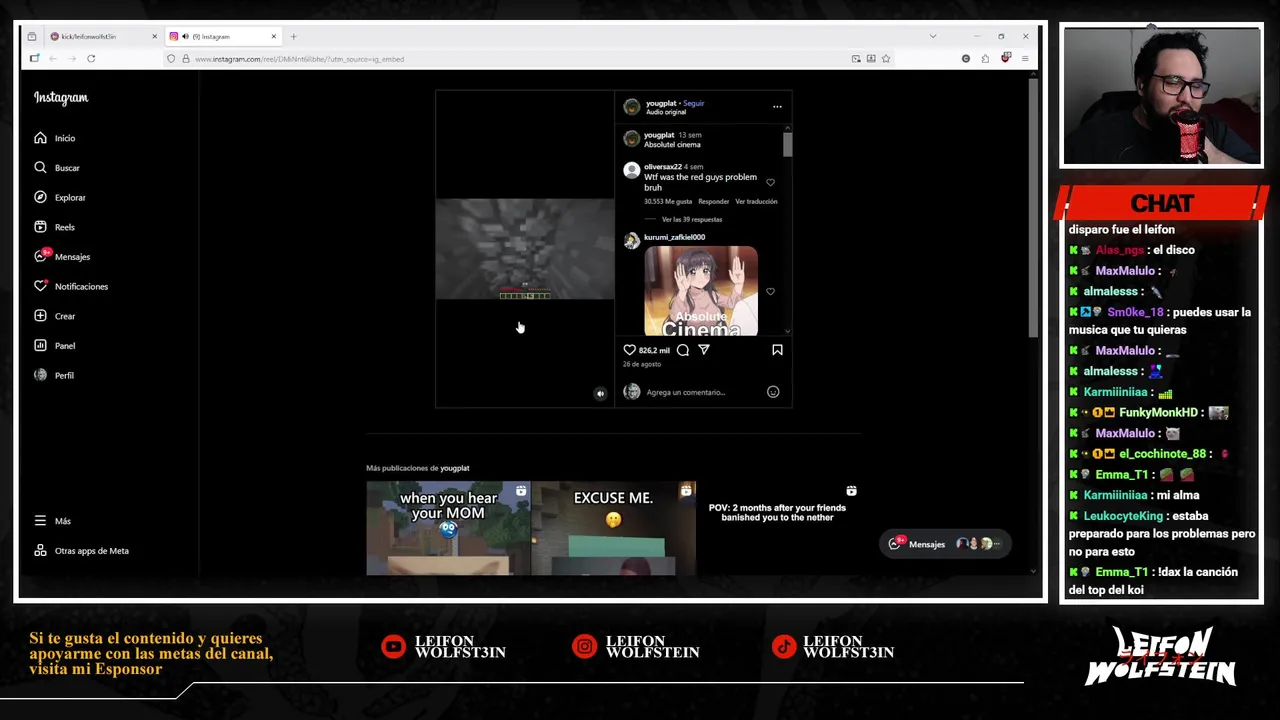Go back in the browser
Image resolution: width=1280 pixels, height=720 pixels.
pyautogui.click(x=53, y=59)
